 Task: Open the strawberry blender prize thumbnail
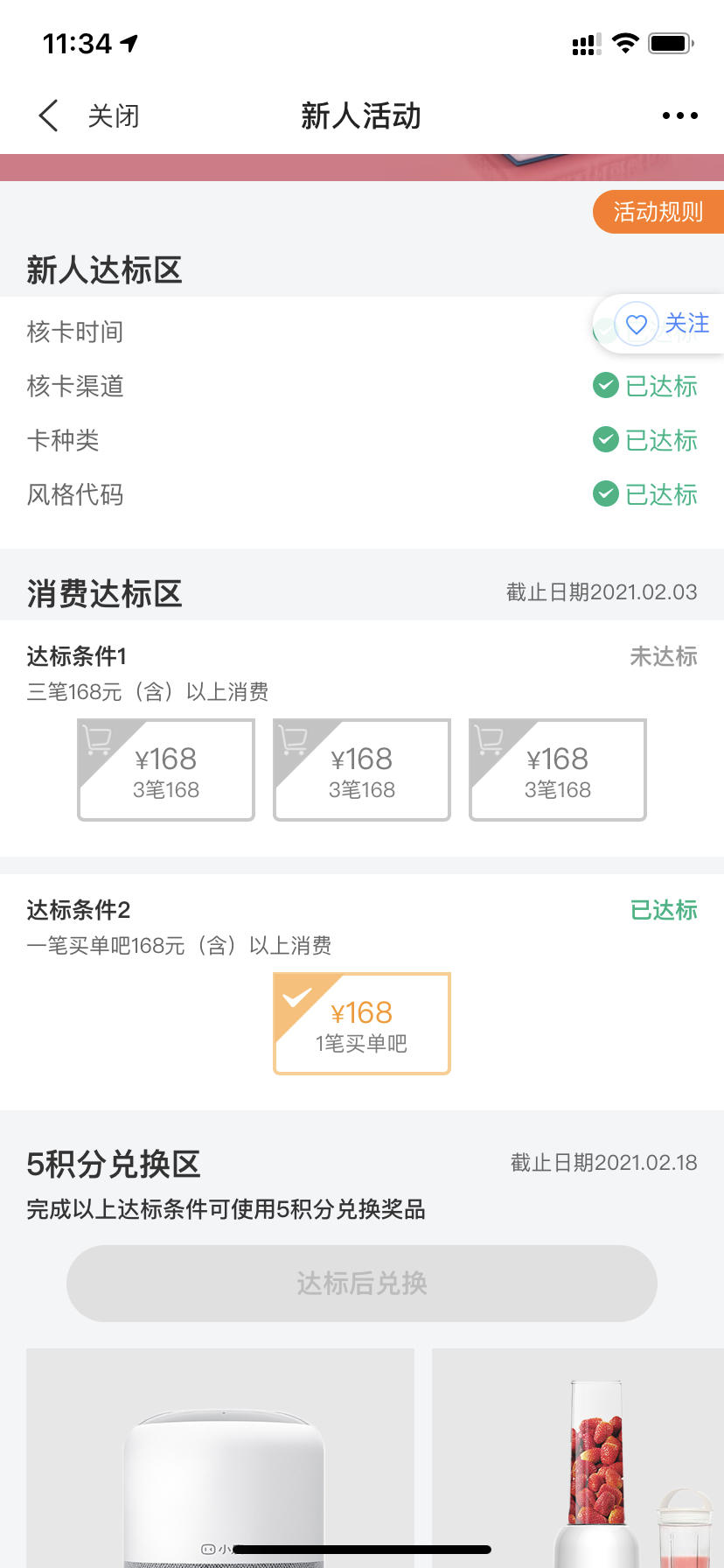pyautogui.click(x=578, y=1458)
